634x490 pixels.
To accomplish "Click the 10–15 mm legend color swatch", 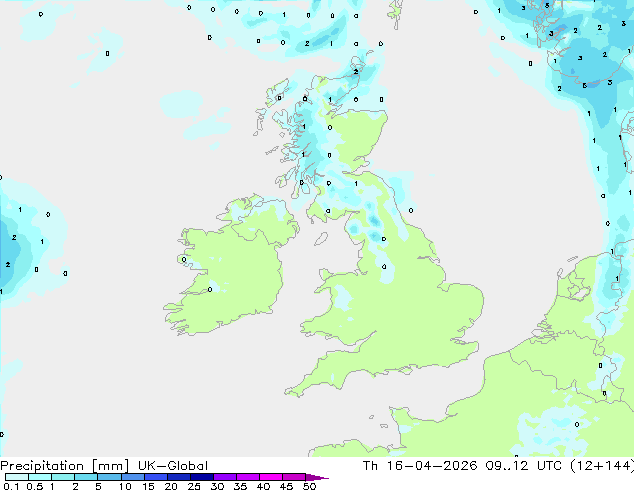I will coord(132,477).
